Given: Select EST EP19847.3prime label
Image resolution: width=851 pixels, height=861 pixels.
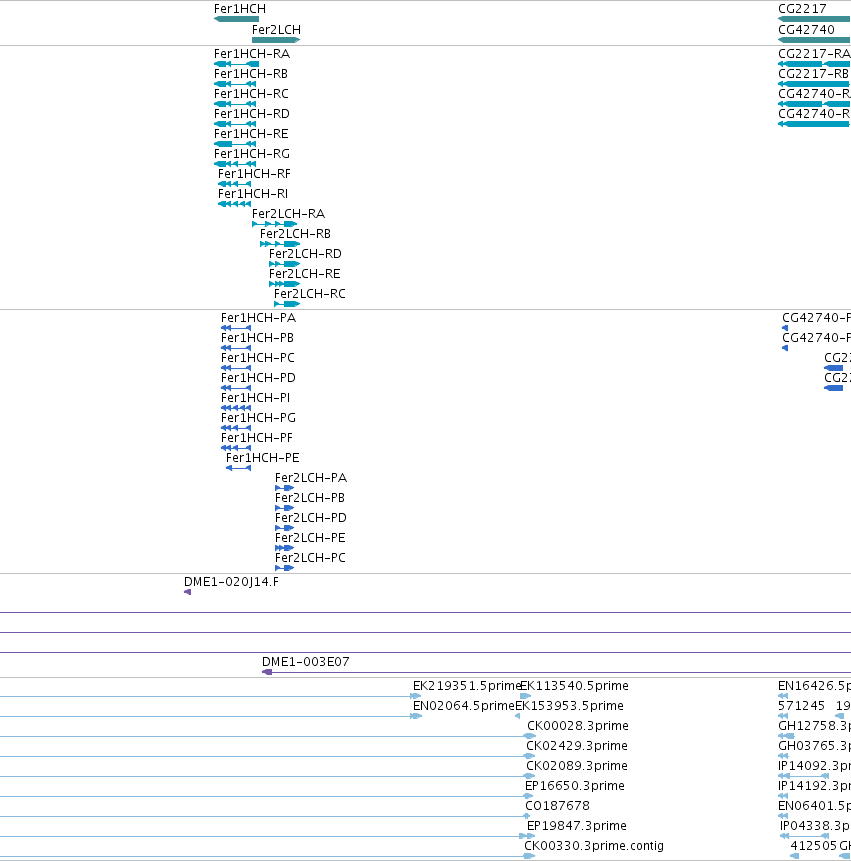Looking at the screenshot, I should coord(576,826).
